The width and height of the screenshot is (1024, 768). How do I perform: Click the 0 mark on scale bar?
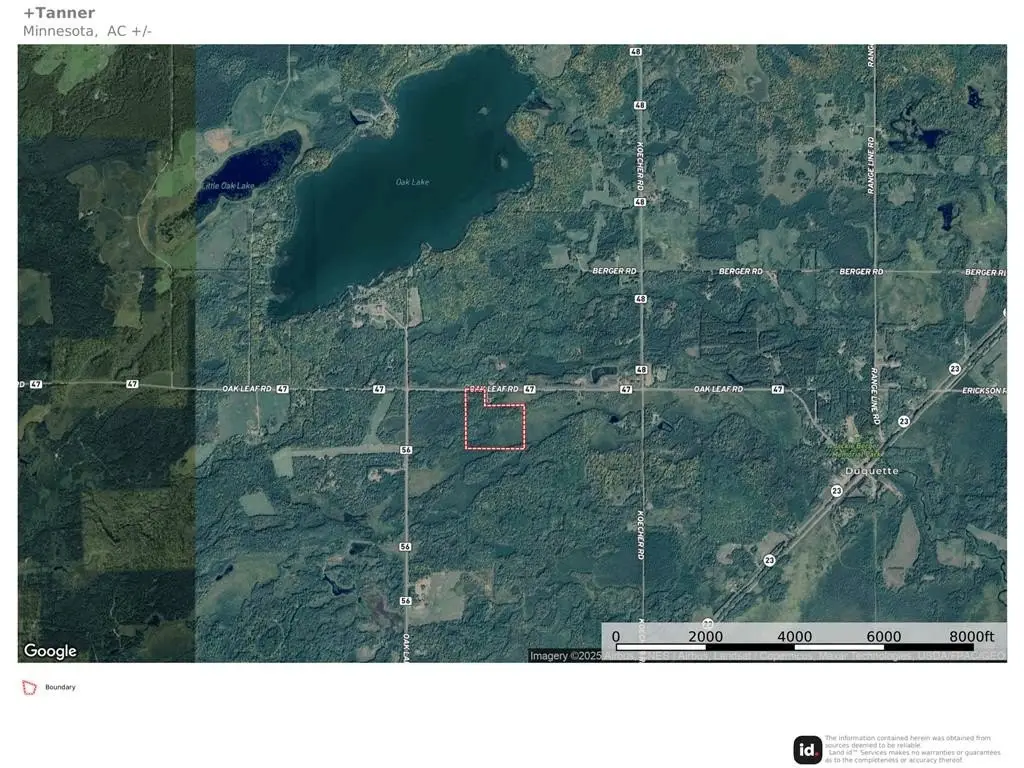coord(615,636)
